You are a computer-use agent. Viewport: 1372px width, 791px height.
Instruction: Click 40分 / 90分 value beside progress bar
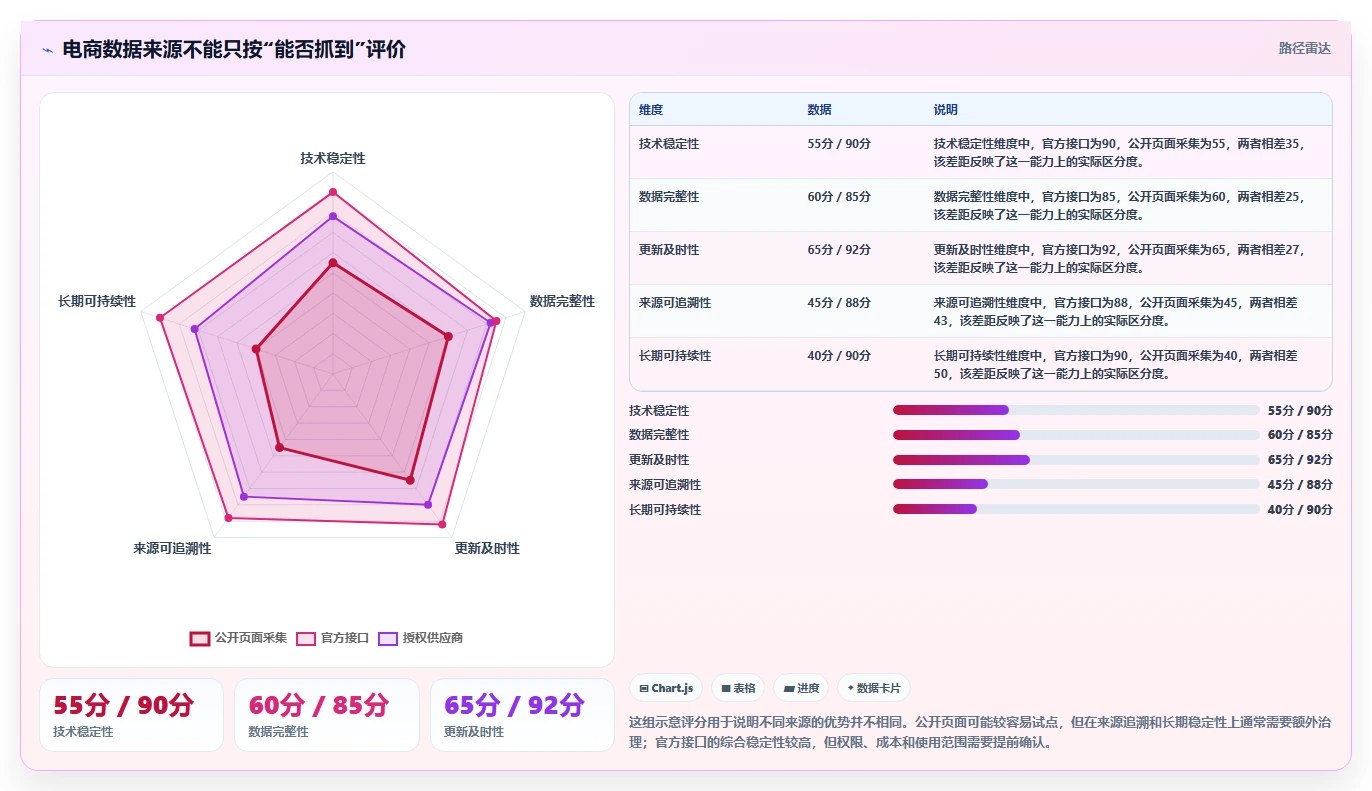pos(1300,510)
